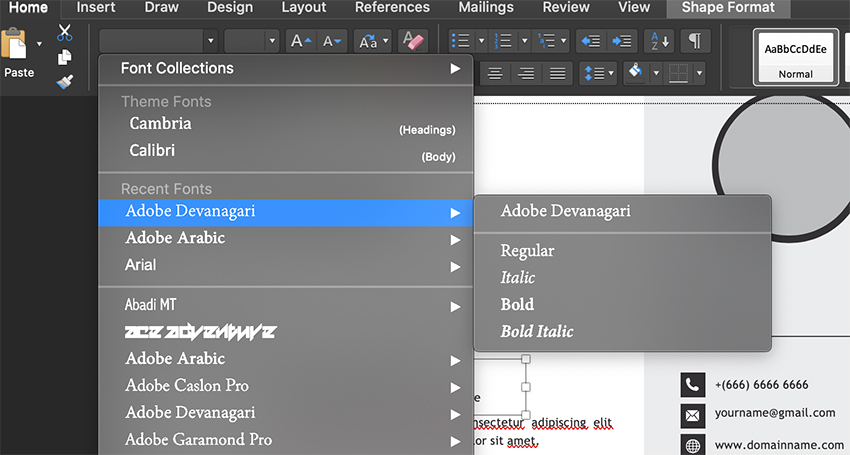The image size is (850, 455).
Task: Choose Bold Italic style in submenu
Action: [x=622, y=331]
